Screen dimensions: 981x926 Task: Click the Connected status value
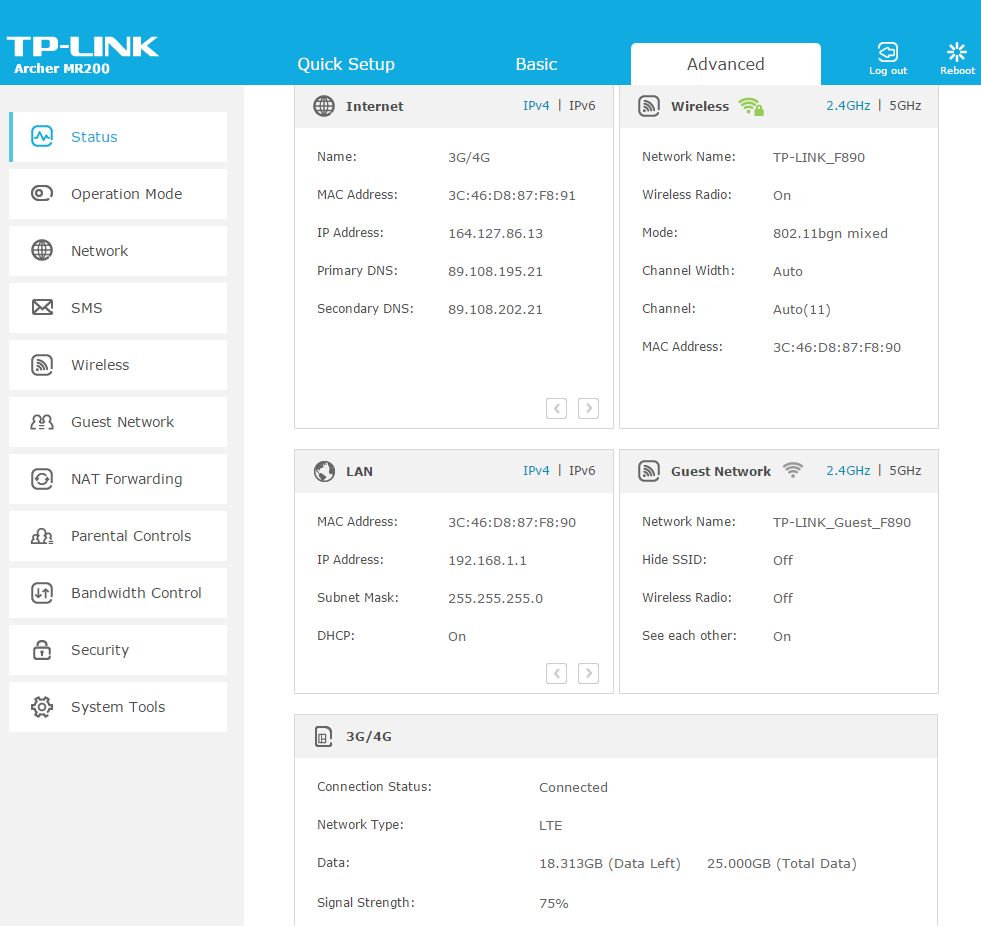573,788
